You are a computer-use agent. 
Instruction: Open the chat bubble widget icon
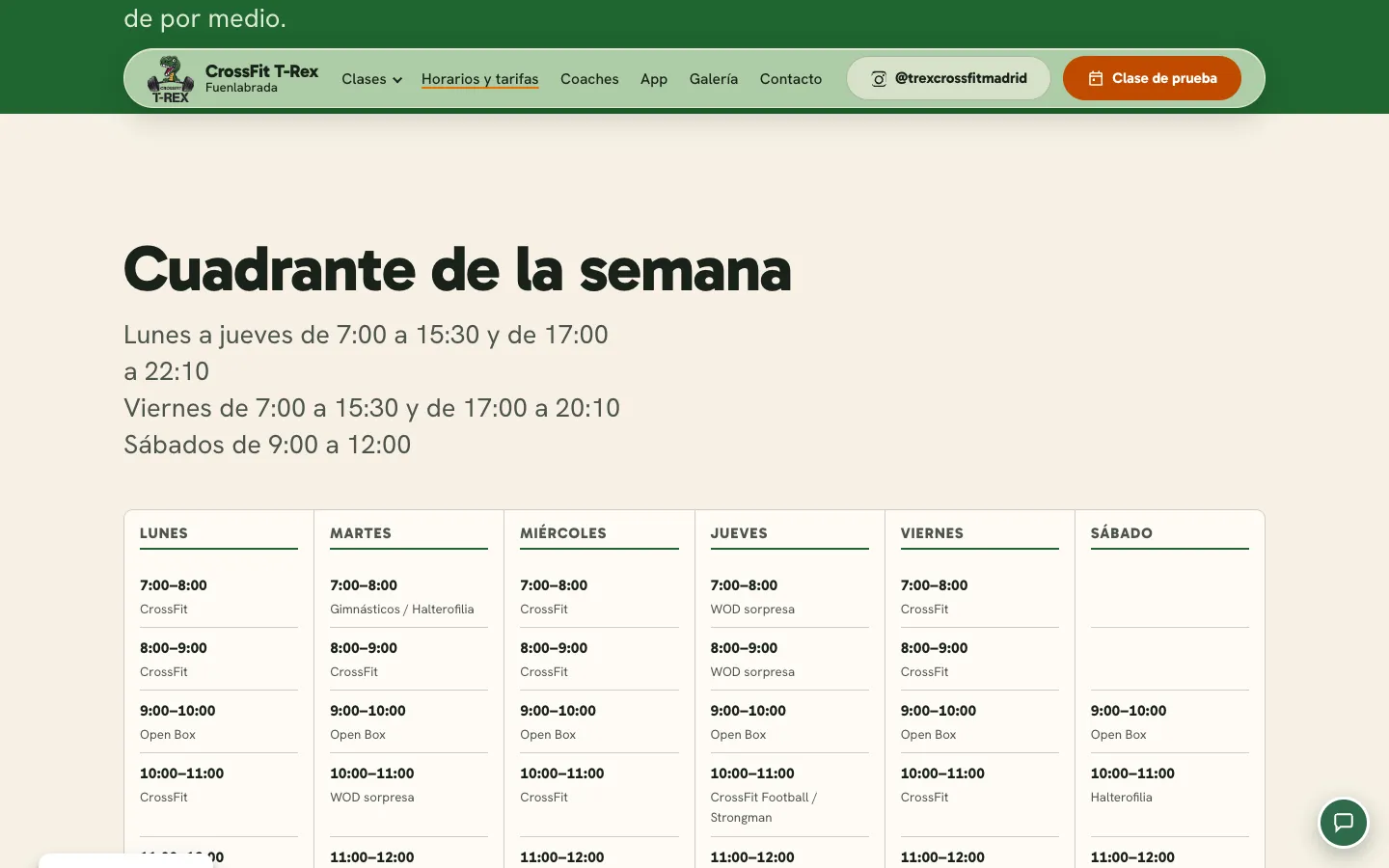(x=1344, y=823)
